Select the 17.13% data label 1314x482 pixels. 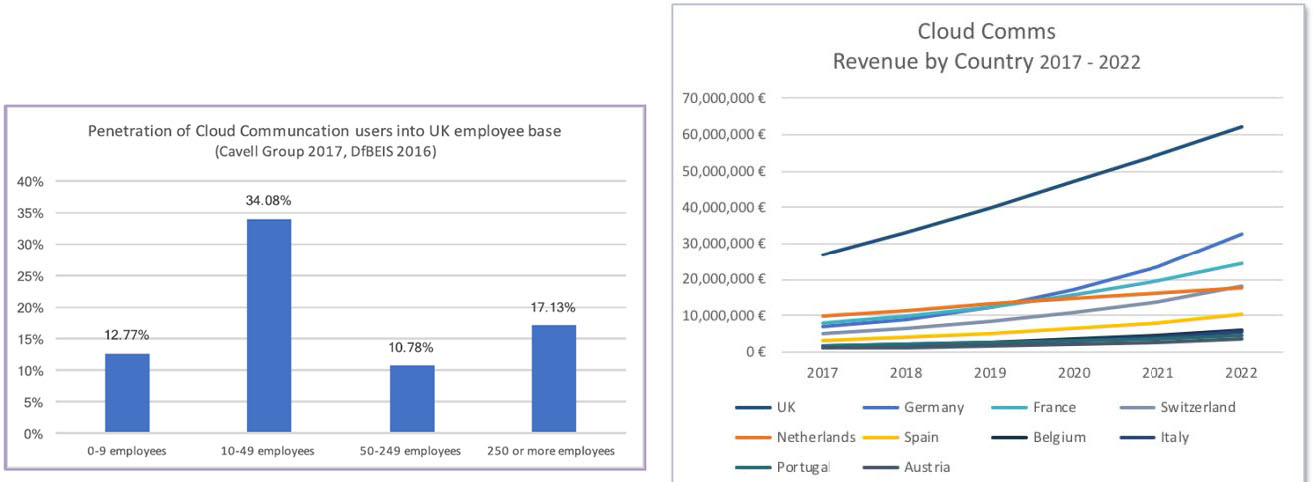coord(554,308)
